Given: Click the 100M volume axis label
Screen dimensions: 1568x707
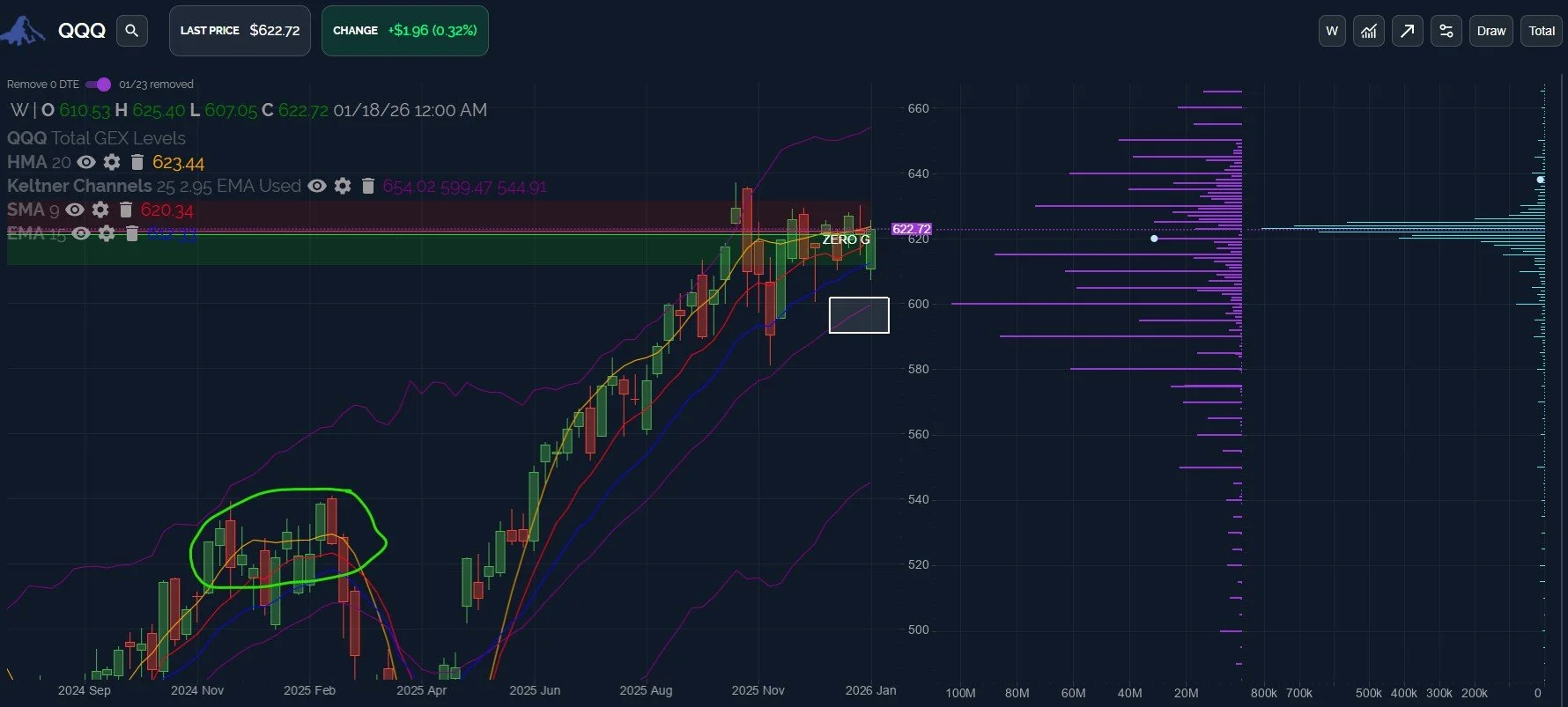Looking at the screenshot, I should [x=960, y=693].
